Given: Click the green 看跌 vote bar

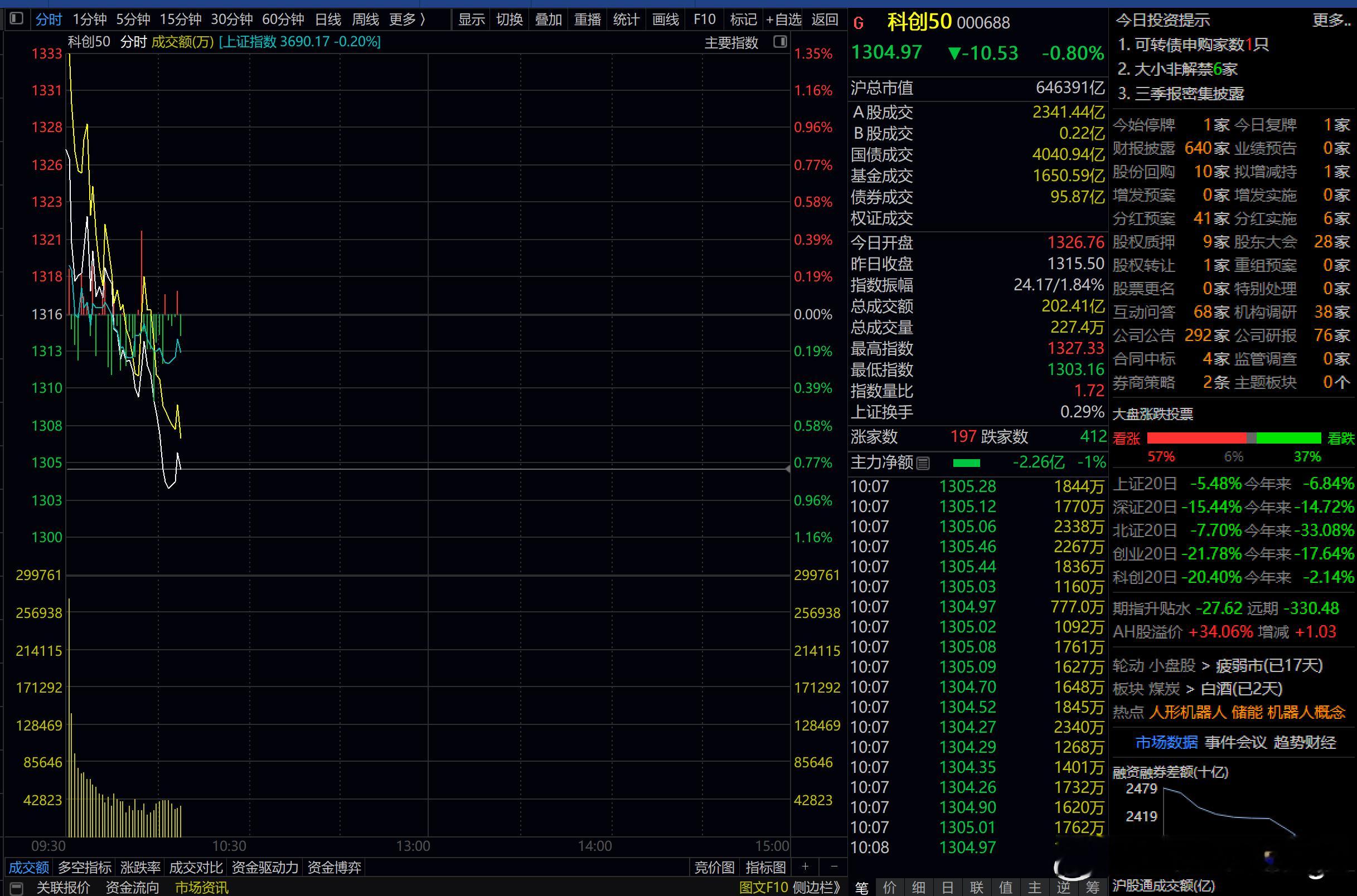Looking at the screenshot, I should click(x=1289, y=439).
